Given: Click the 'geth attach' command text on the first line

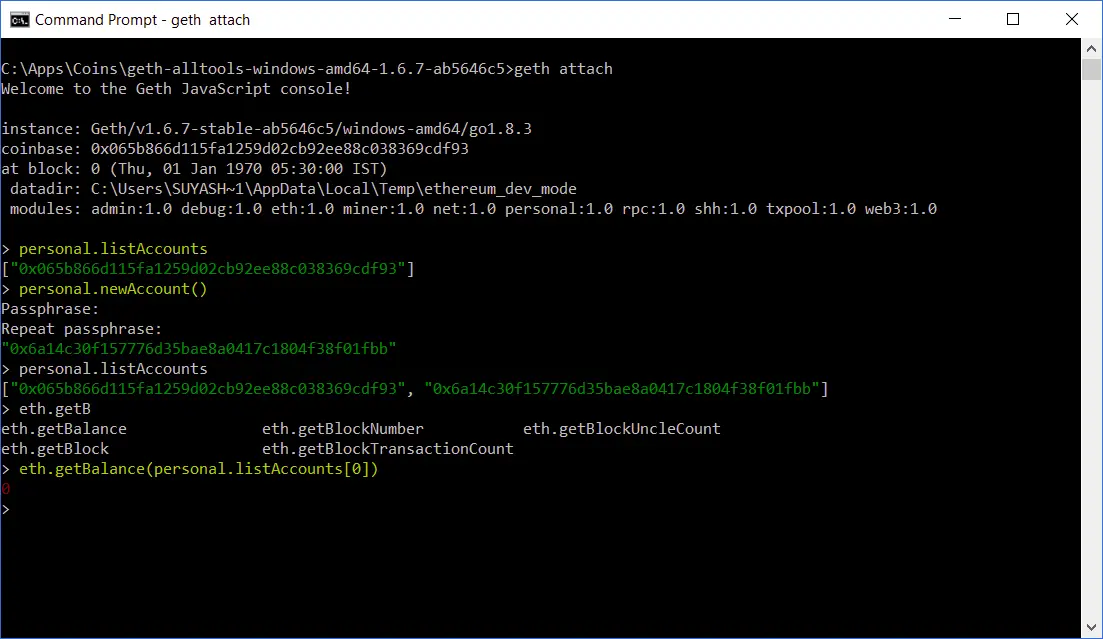Looking at the screenshot, I should [x=563, y=69].
